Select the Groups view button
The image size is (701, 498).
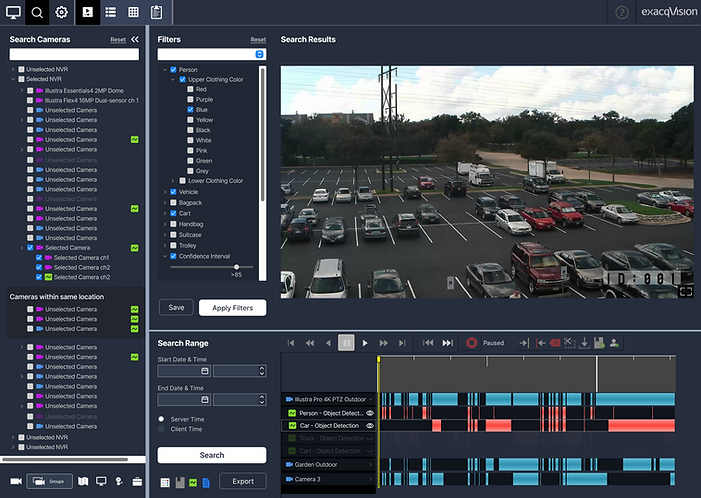click(50, 481)
